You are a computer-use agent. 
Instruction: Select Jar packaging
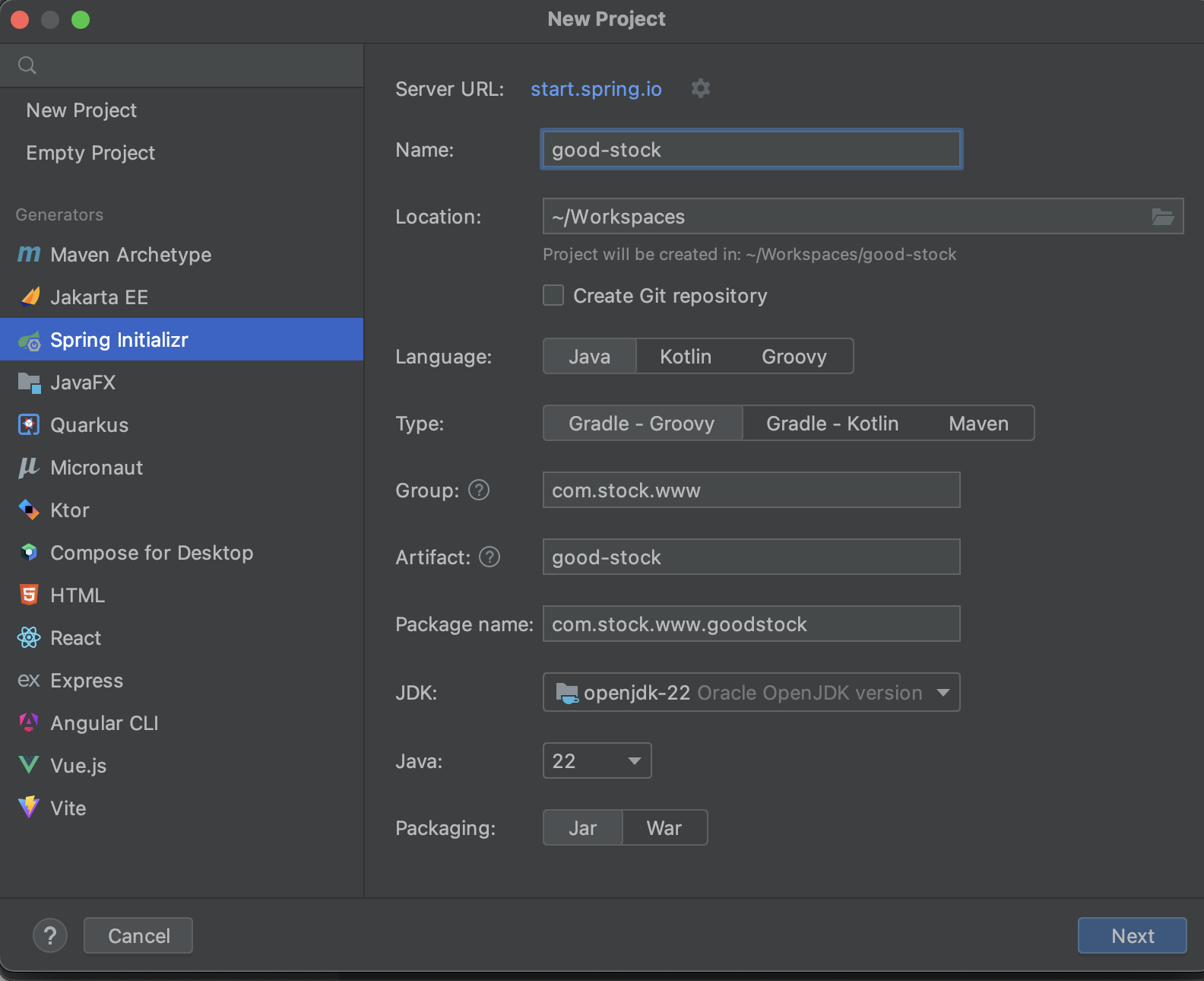tap(583, 827)
